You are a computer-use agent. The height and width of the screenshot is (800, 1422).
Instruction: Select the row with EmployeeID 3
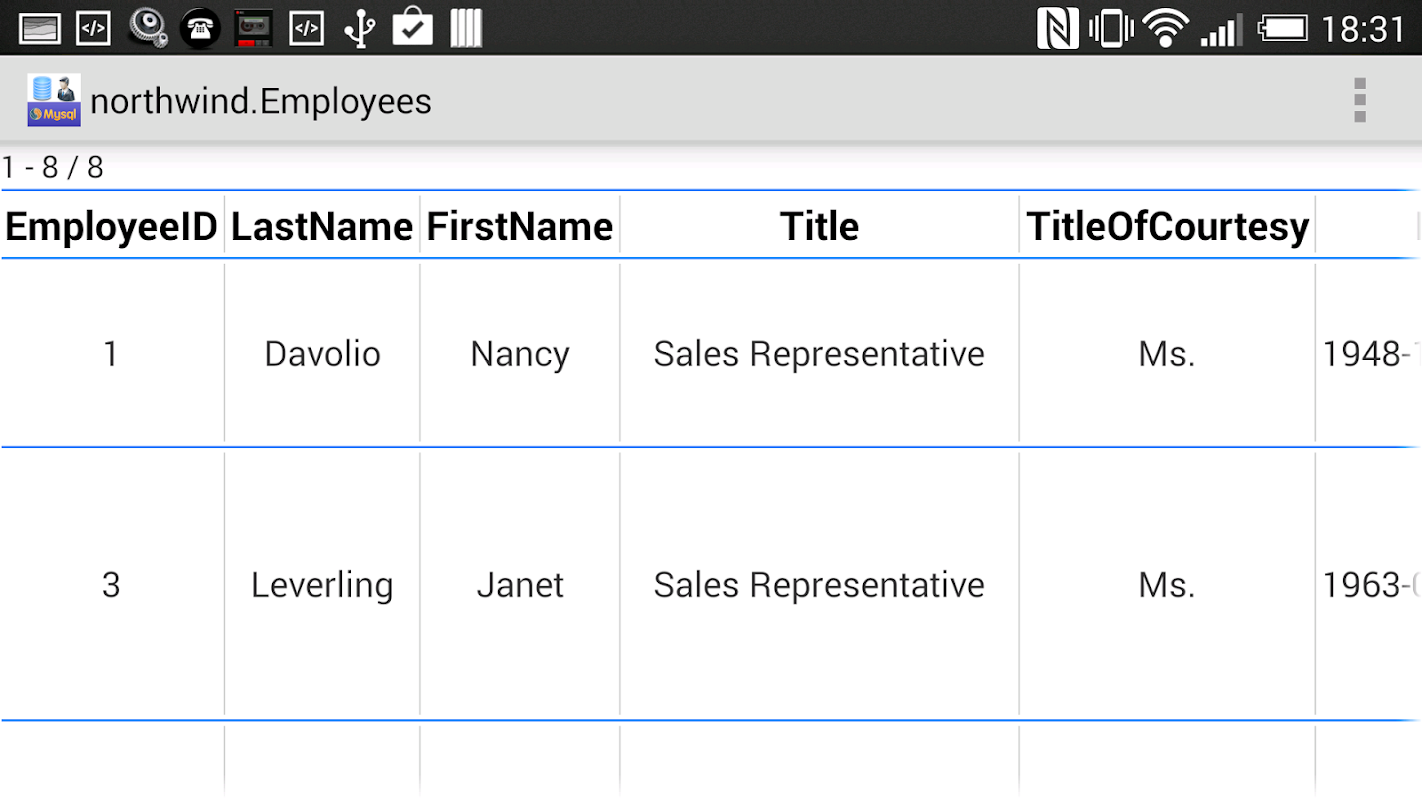pyautogui.click(x=111, y=585)
